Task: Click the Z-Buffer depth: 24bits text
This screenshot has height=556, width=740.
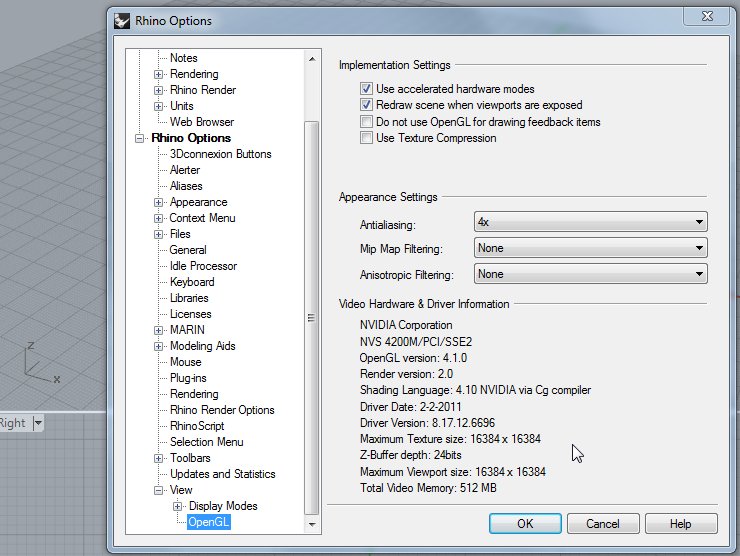Action: click(x=411, y=455)
